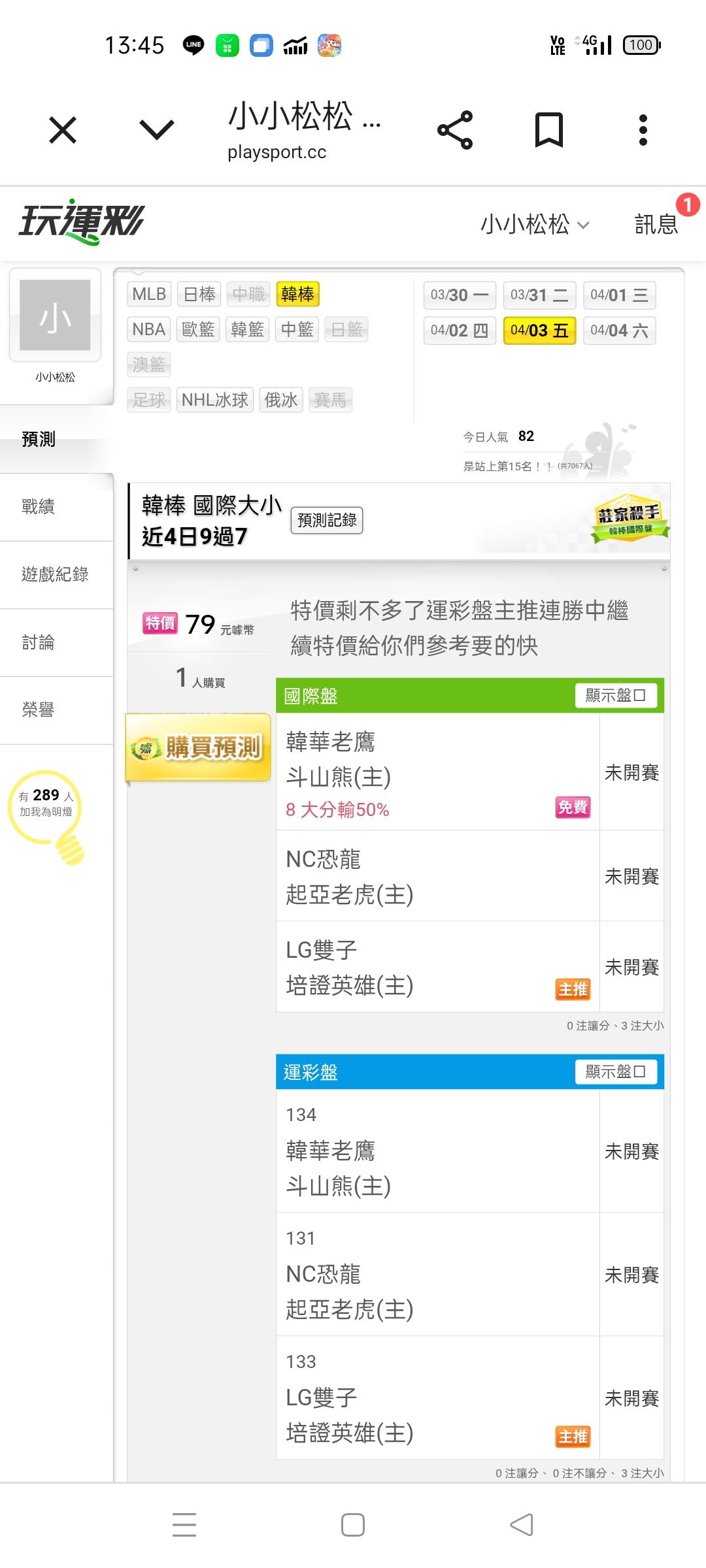Screen dimensions: 706x1568
Task: Open the Android recent apps menu icon
Action: pos(184,1525)
